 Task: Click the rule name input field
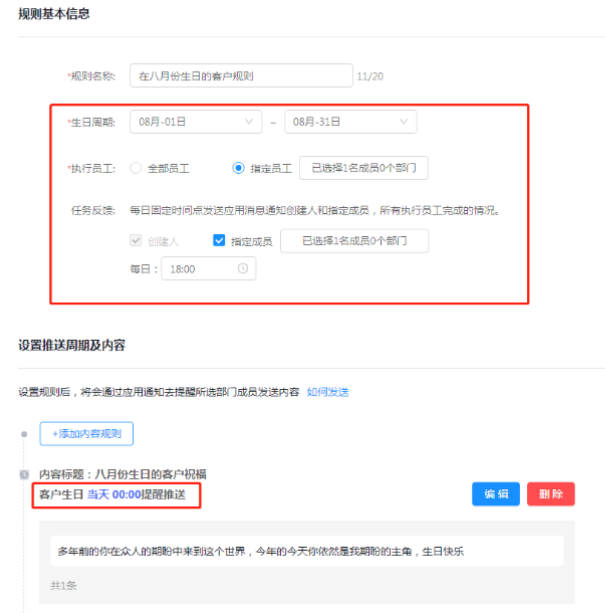click(x=241, y=76)
